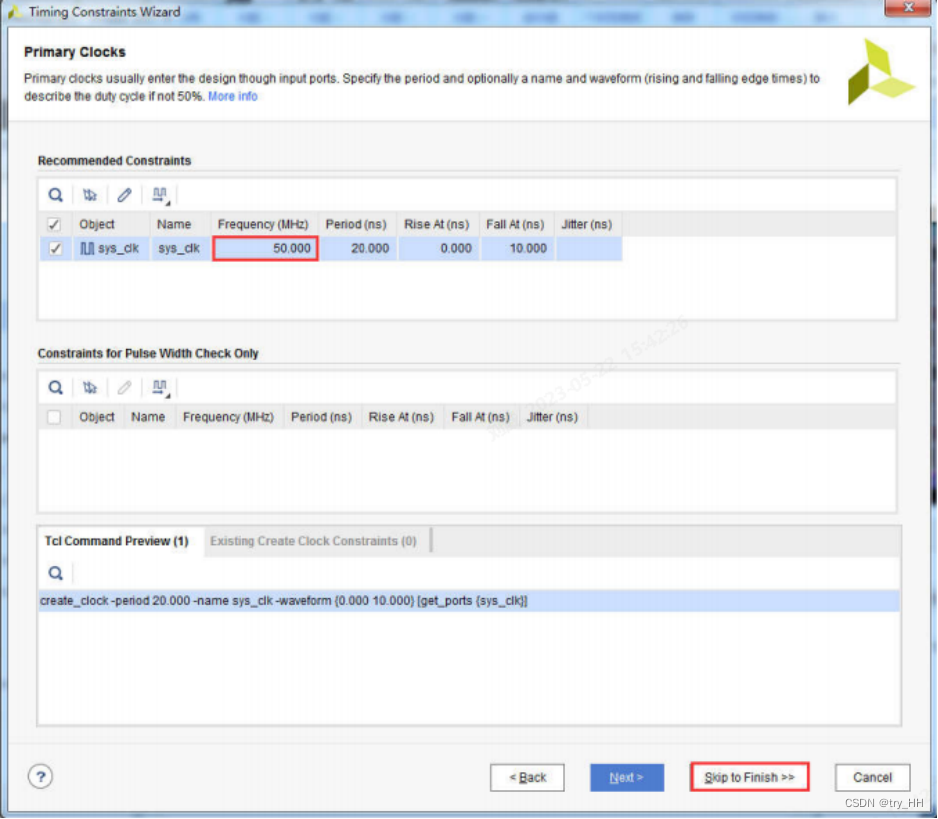Click the Object header in Pulse Width Check table
Screen dimensions: 938x819
pyautogui.click(x=97, y=417)
